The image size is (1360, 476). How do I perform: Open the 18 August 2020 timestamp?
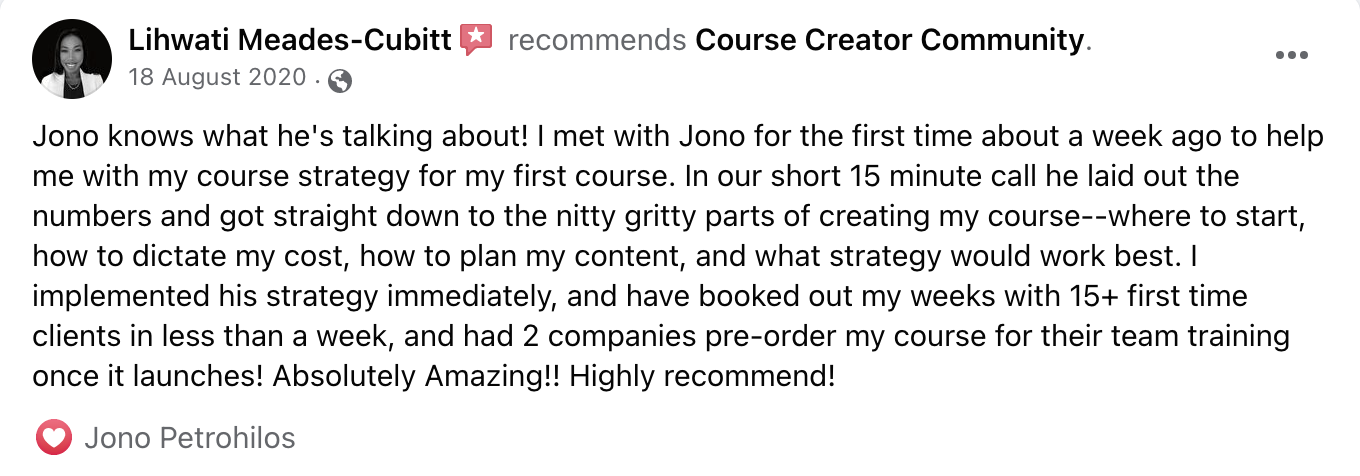click(217, 79)
